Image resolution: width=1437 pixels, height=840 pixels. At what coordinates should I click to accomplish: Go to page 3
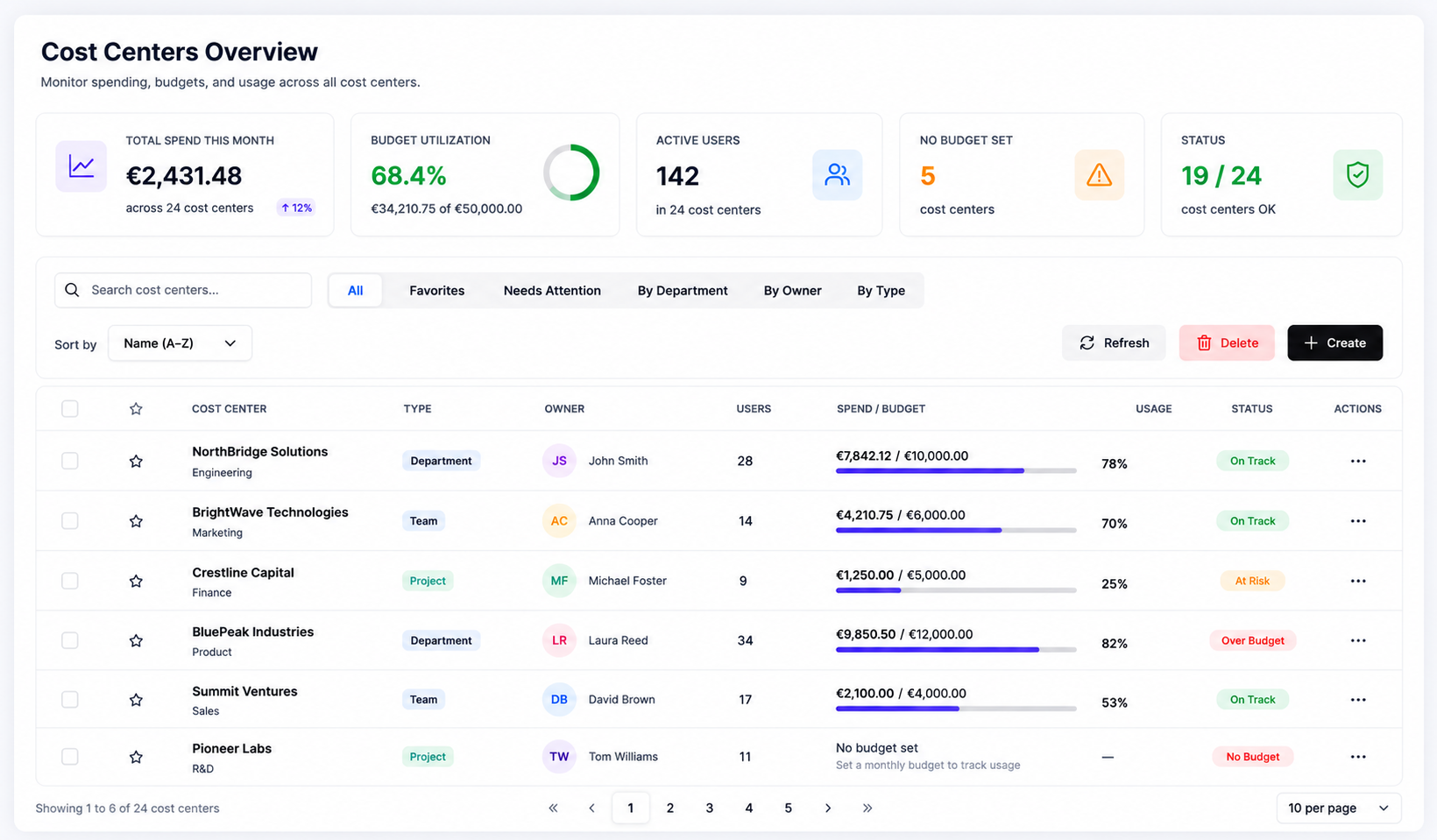710,808
